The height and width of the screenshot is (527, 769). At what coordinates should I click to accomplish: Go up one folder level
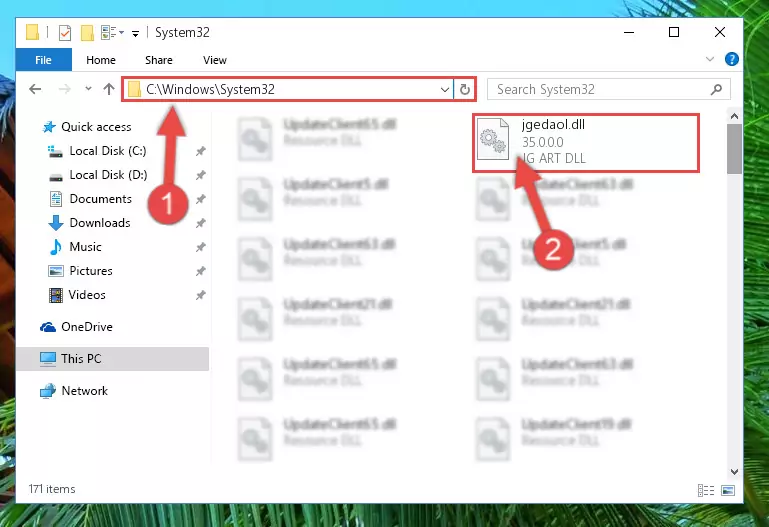(x=109, y=89)
